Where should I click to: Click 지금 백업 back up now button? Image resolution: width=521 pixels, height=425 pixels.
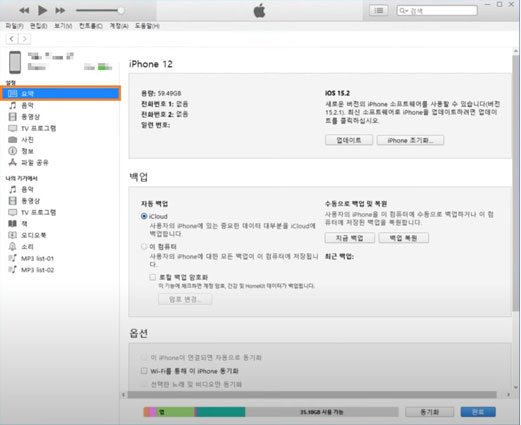[x=349, y=238]
